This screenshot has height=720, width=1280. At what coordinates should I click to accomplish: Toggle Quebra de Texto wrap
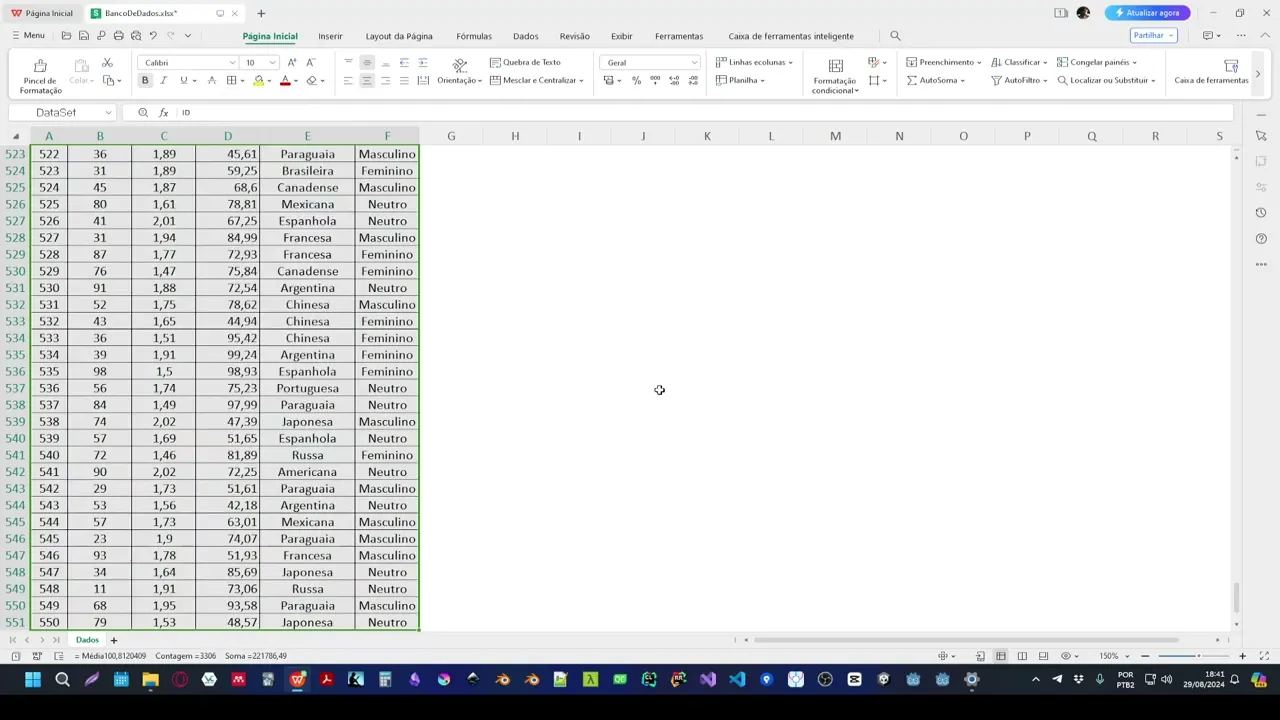(x=525, y=62)
